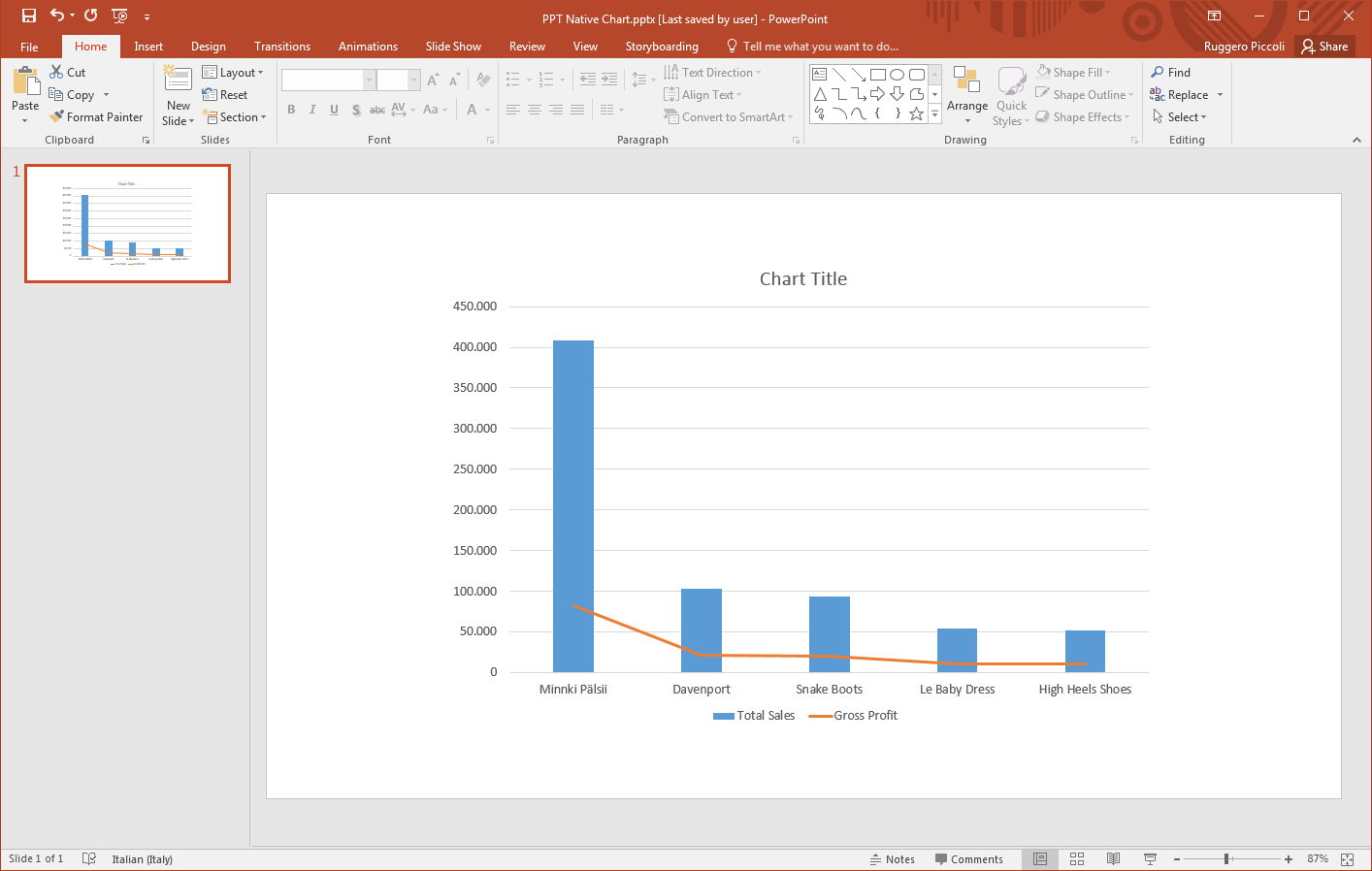Insert Text Box shape from gallery

pyautogui.click(x=819, y=75)
